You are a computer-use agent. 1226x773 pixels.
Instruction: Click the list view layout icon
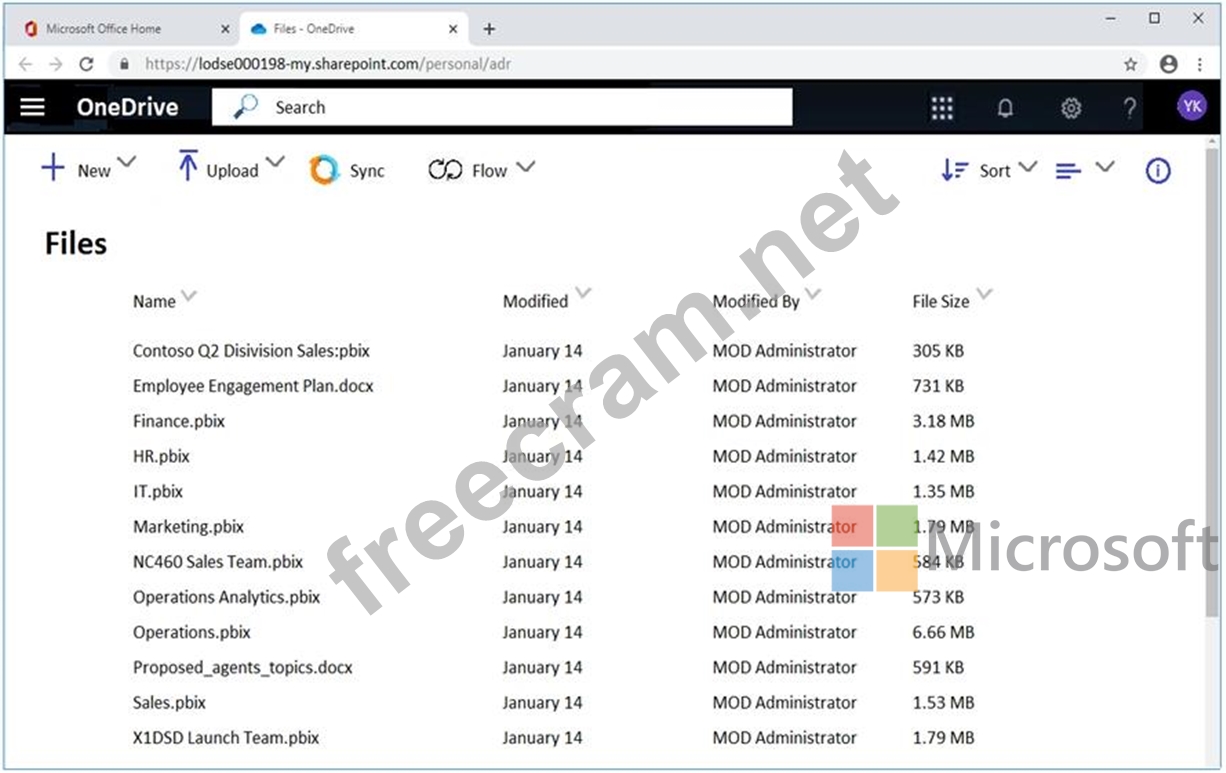tap(1068, 171)
